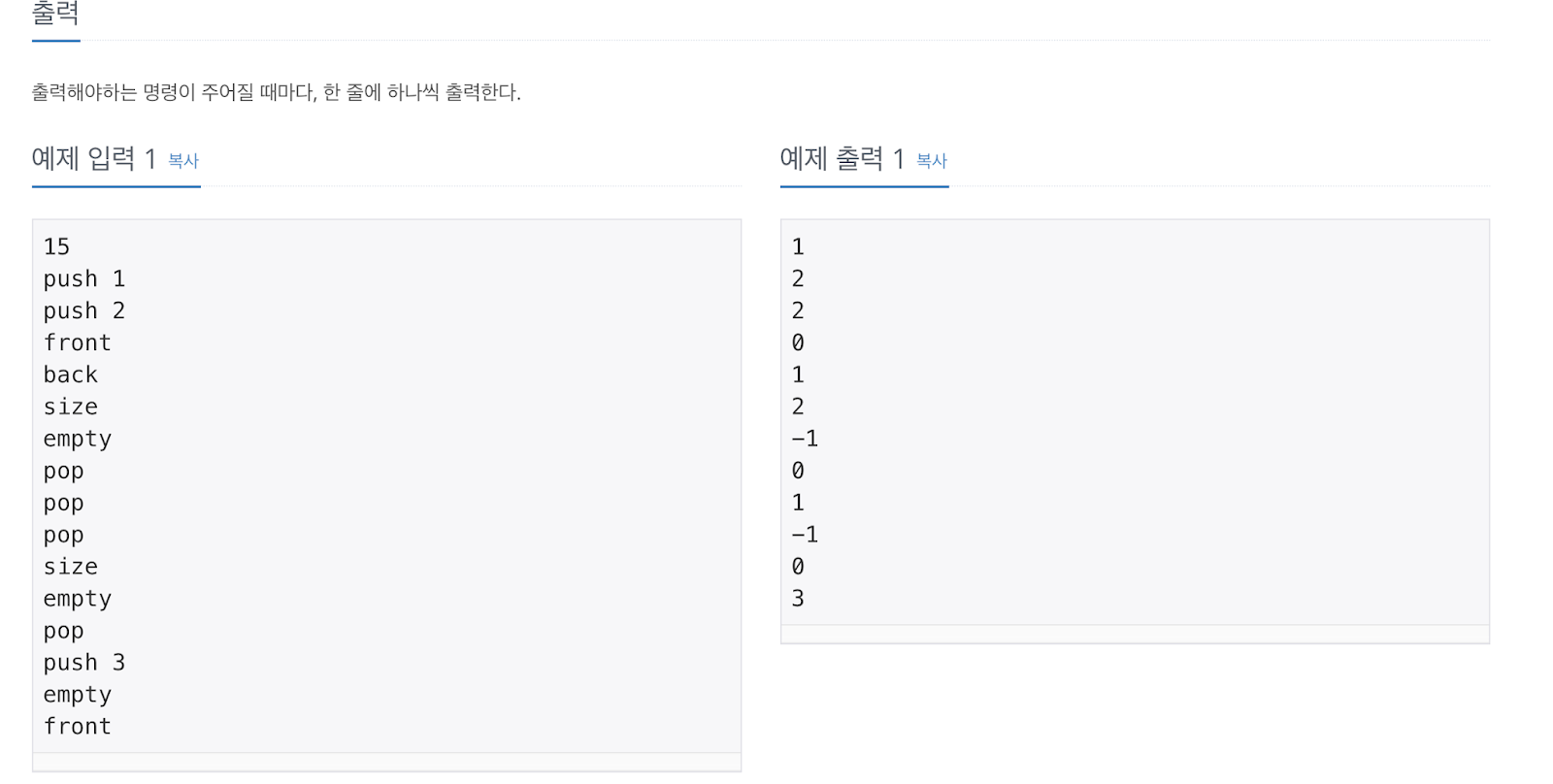Click the first line of the sample output
This screenshot has height=784, width=1553.
[x=798, y=247]
